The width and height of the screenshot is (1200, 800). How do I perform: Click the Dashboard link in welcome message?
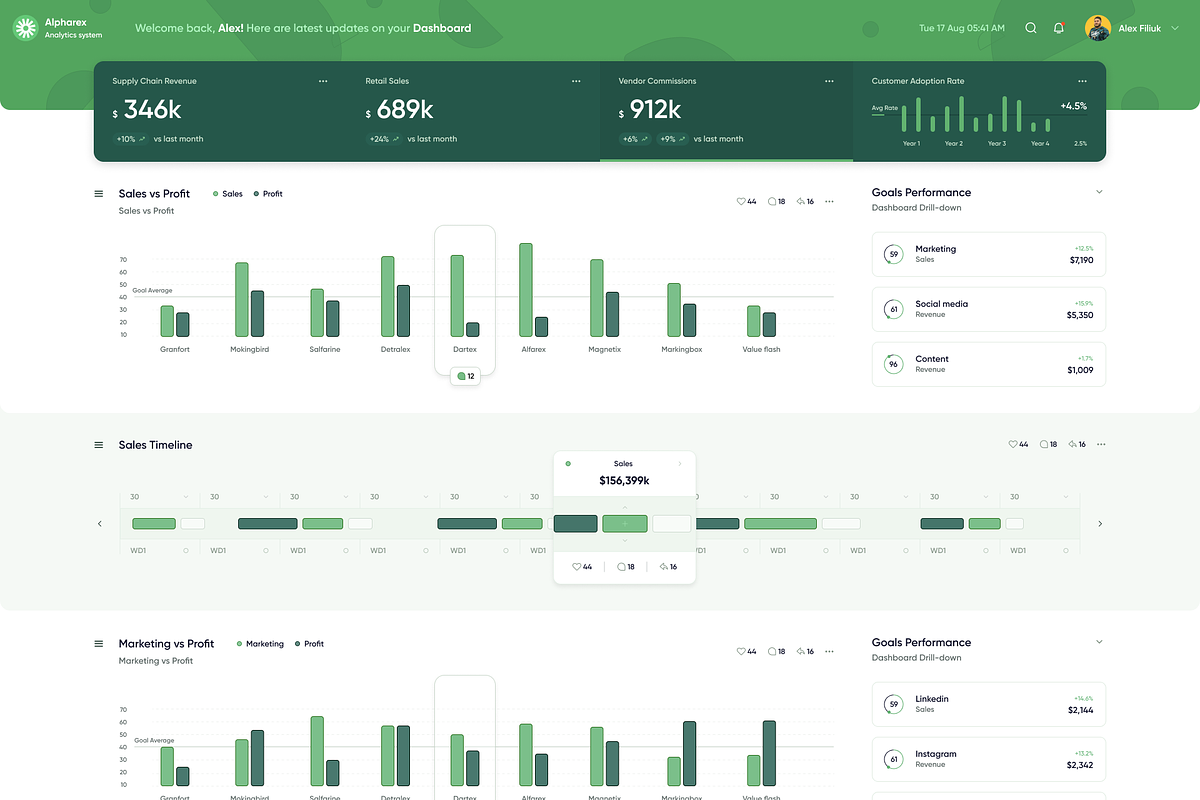coord(442,28)
